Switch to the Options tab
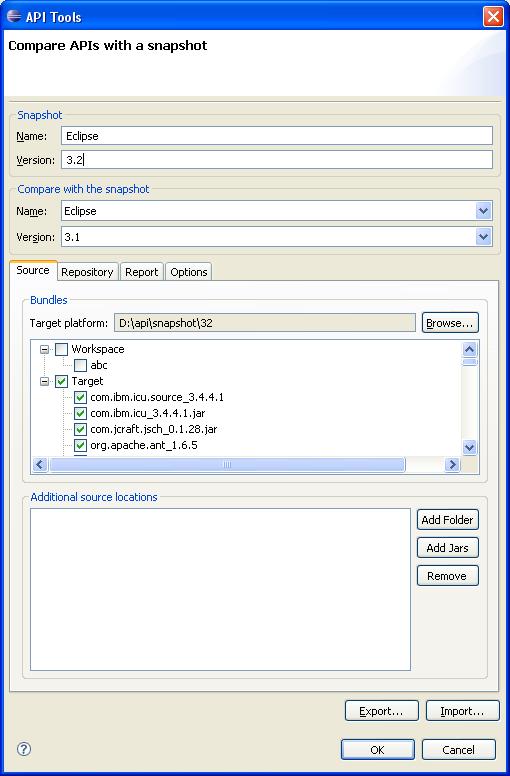The width and height of the screenshot is (510, 776). pyautogui.click(x=188, y=272)
